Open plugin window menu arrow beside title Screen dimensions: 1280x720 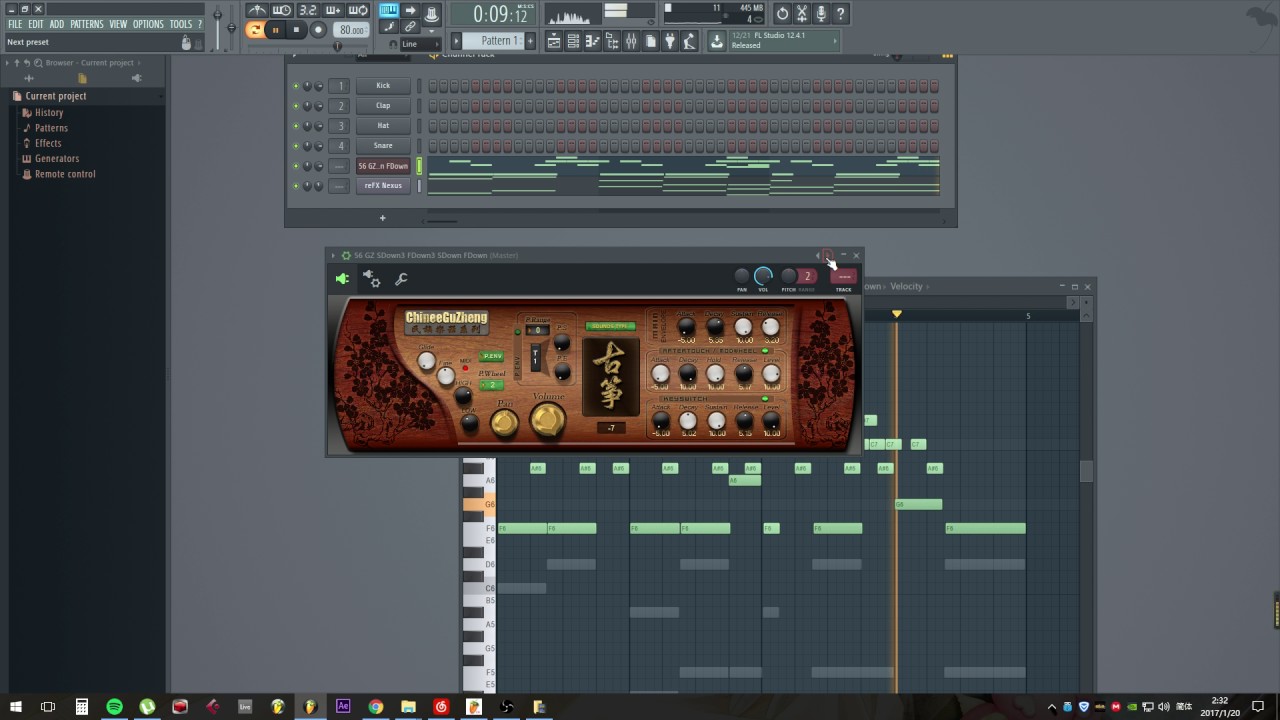(333, 255)
